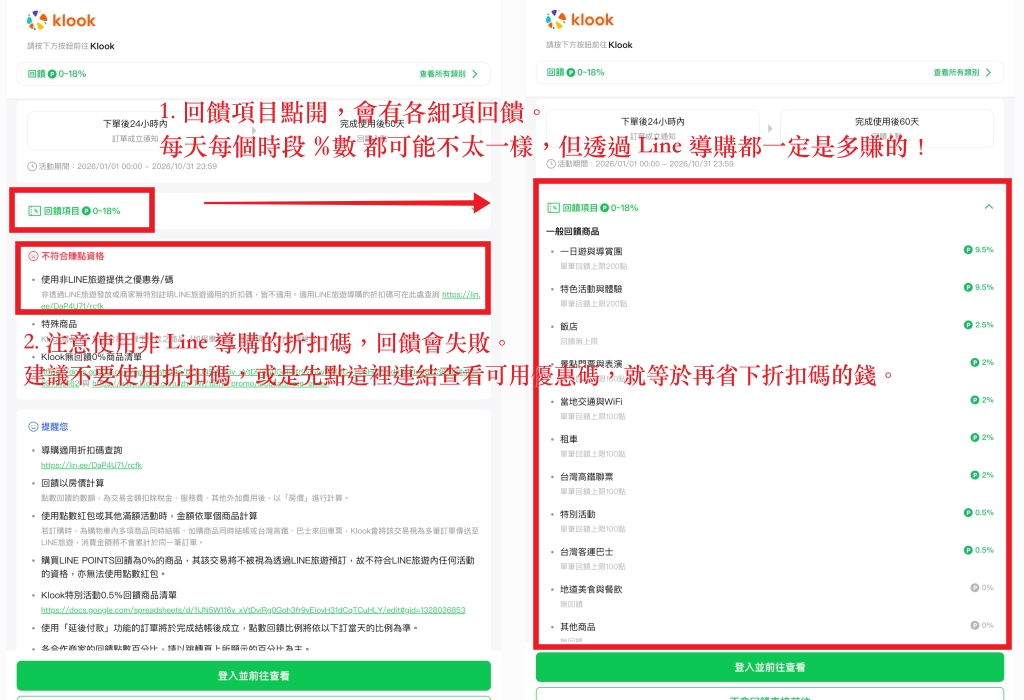Click the grey P icon on the 地道美食與餐飲 row
The height and width of the screenshot is (700, 1024).
974,588
